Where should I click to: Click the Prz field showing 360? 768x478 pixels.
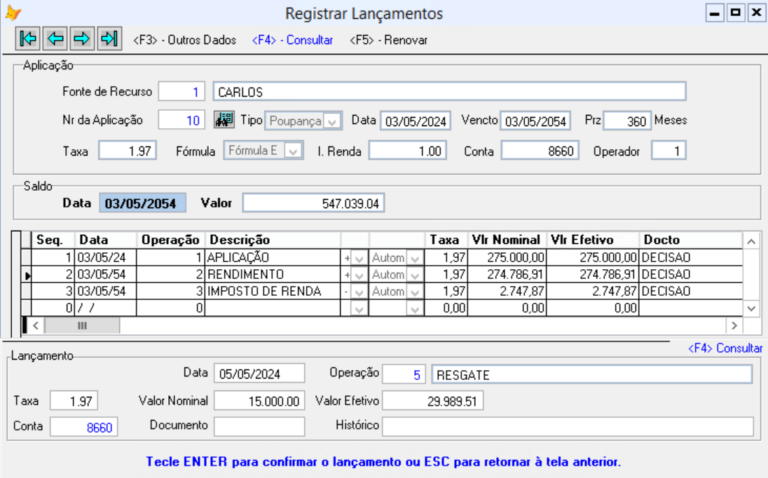click(x=627, y=121)
